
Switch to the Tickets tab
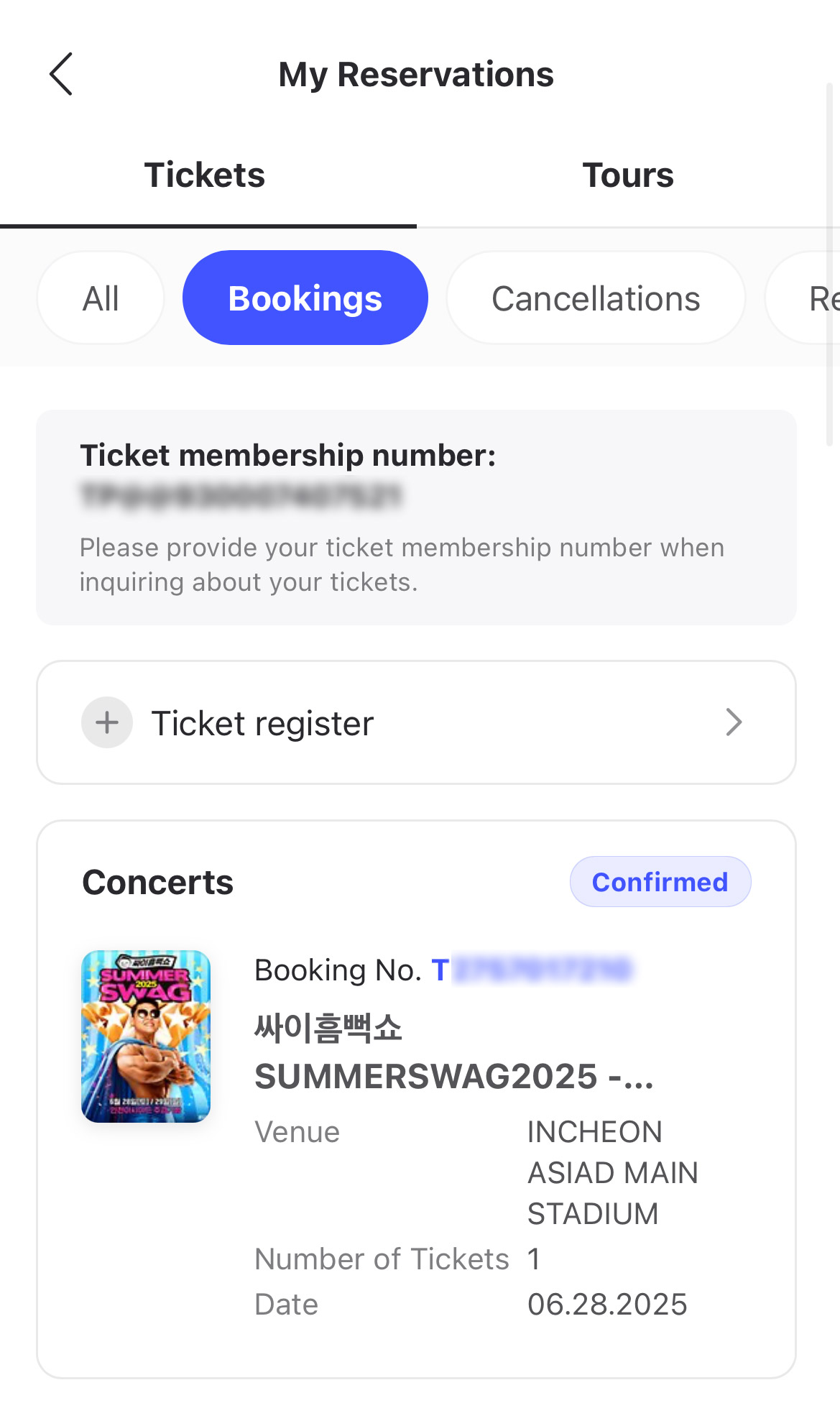pyautogui.click(x=205, y=175)
